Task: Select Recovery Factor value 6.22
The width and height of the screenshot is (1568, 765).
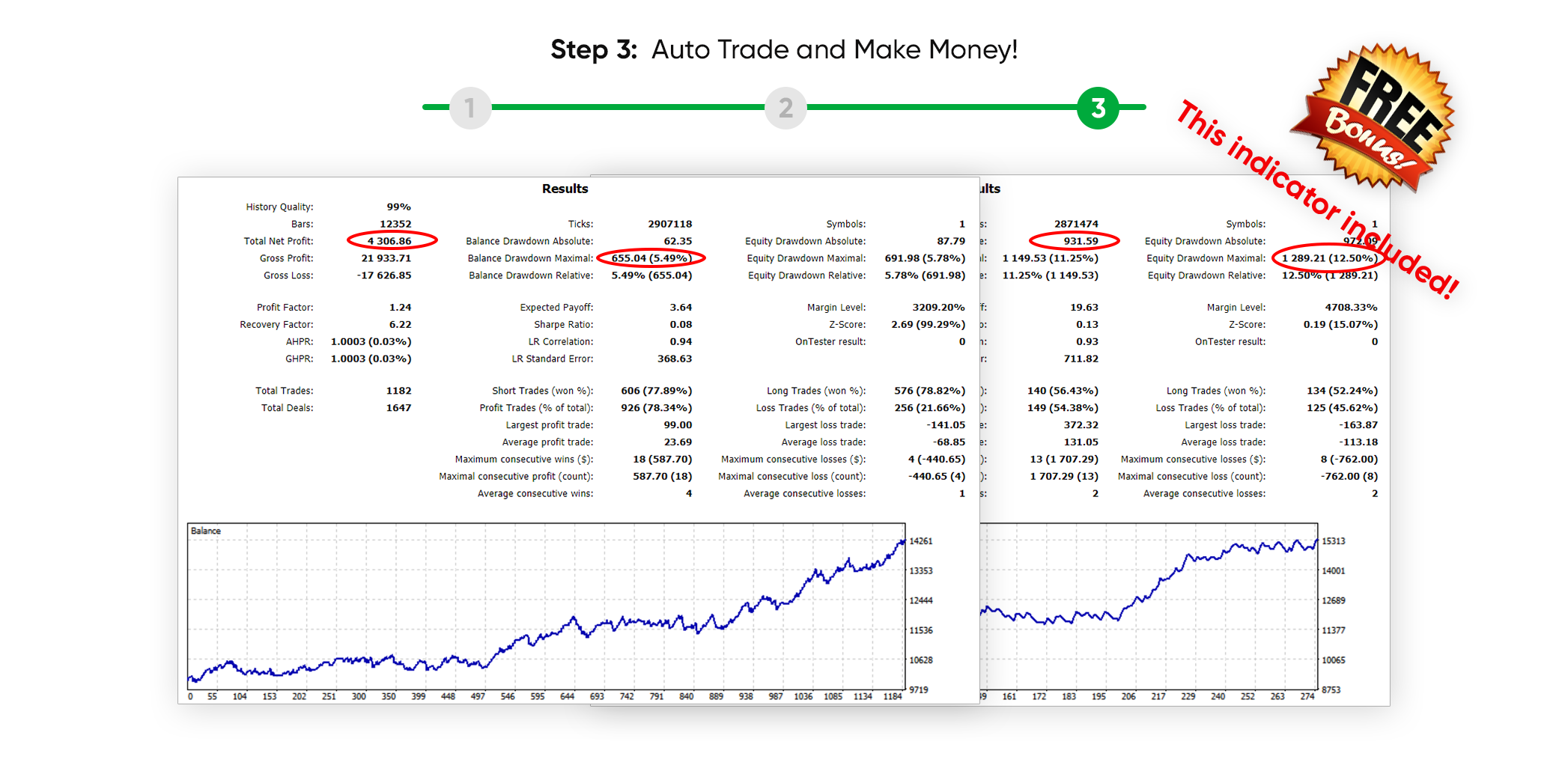Action: pos(401,324)
